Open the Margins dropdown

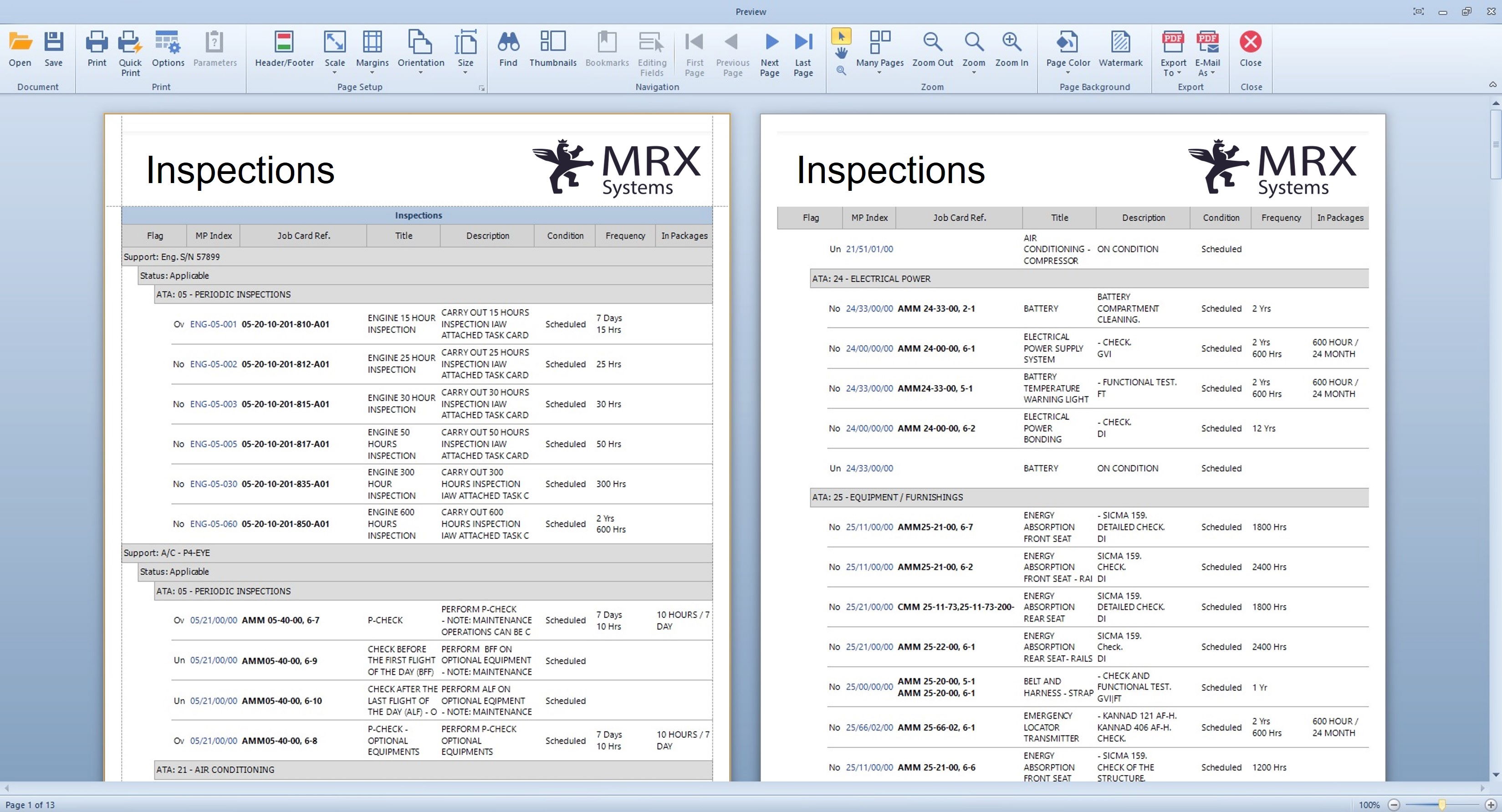click(x=372, y=52)
